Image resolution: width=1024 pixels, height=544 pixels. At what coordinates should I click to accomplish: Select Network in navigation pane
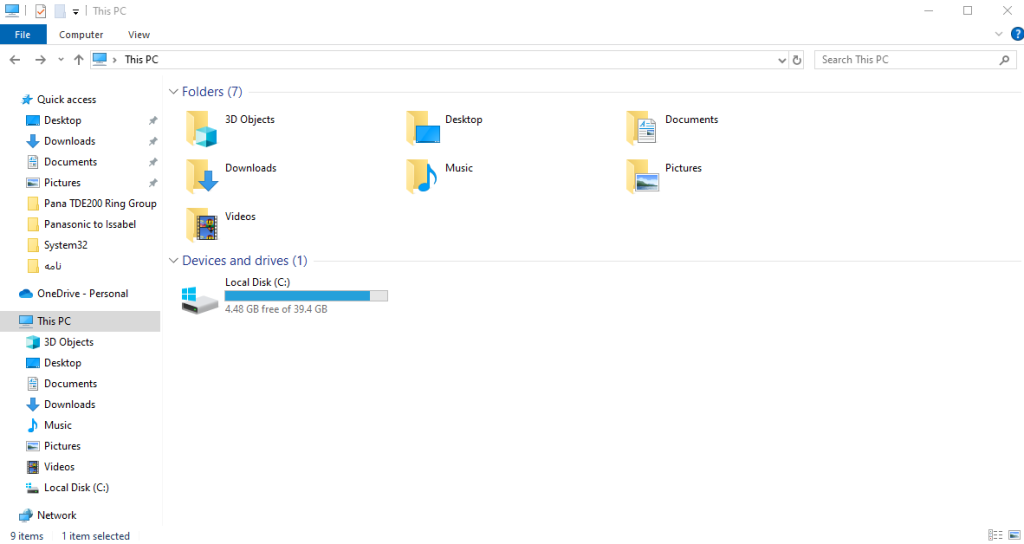pyautogui.click(x=56, y=515)
